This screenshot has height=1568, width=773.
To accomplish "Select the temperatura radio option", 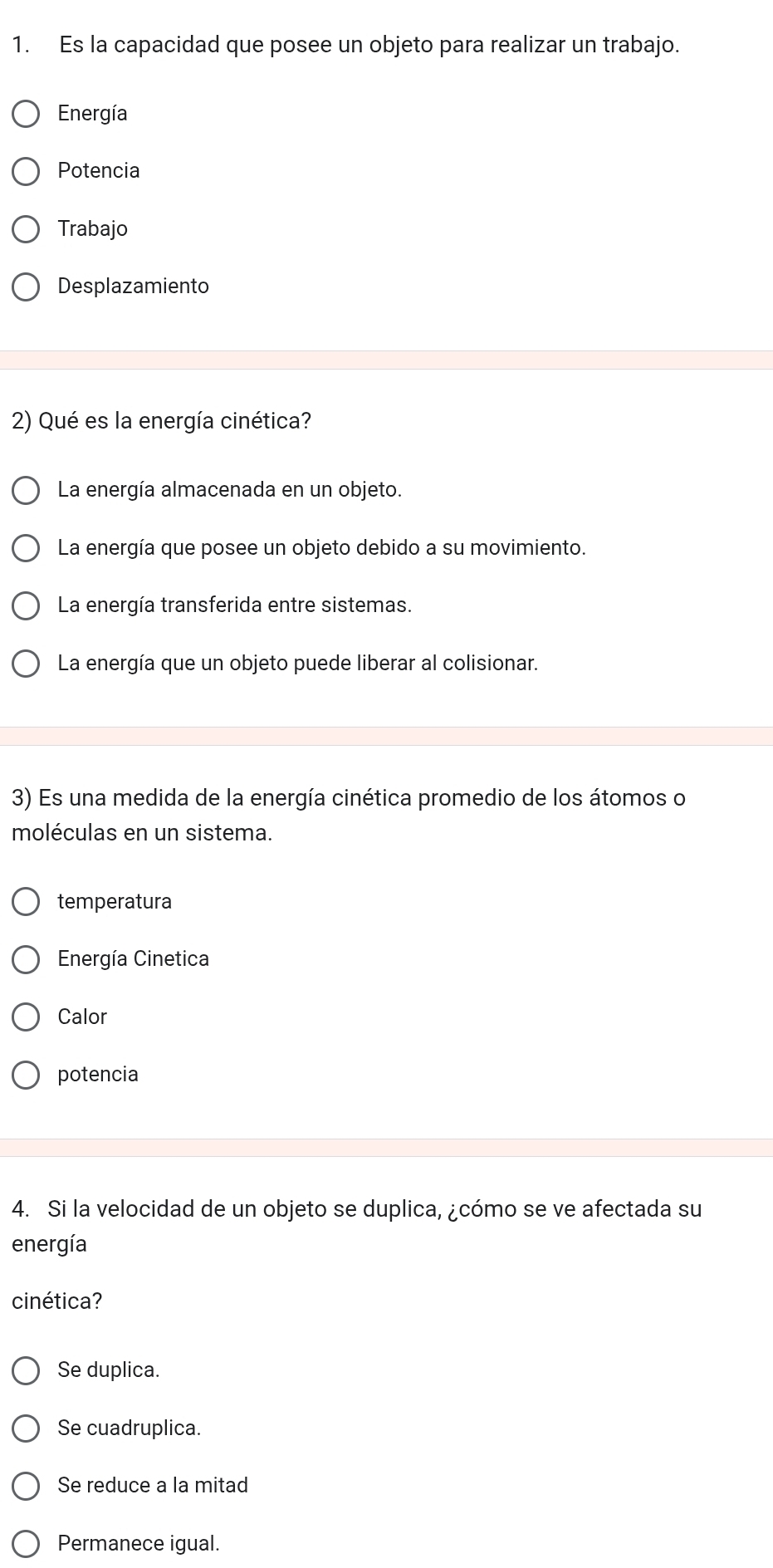I will (x=26, y=902).
